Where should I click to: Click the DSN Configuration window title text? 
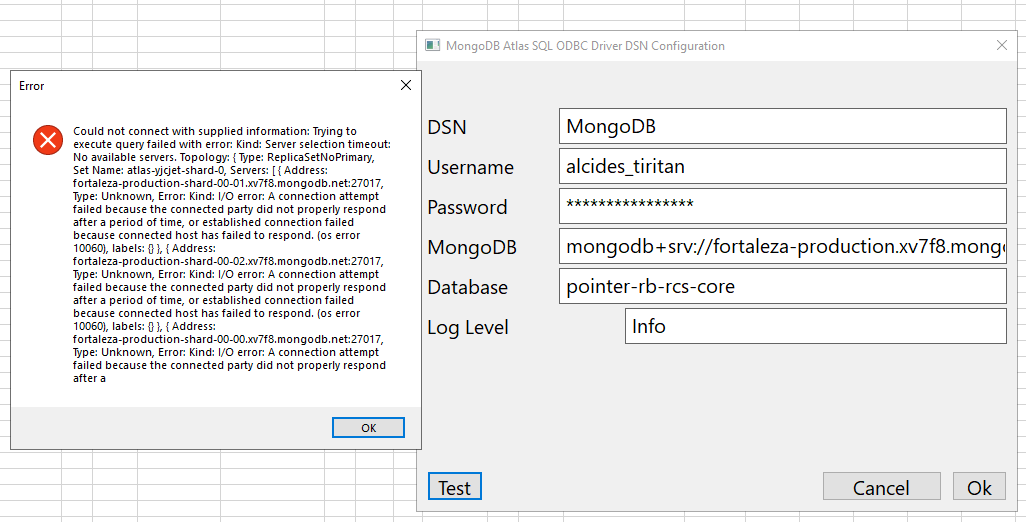click(x=585, y=46)
